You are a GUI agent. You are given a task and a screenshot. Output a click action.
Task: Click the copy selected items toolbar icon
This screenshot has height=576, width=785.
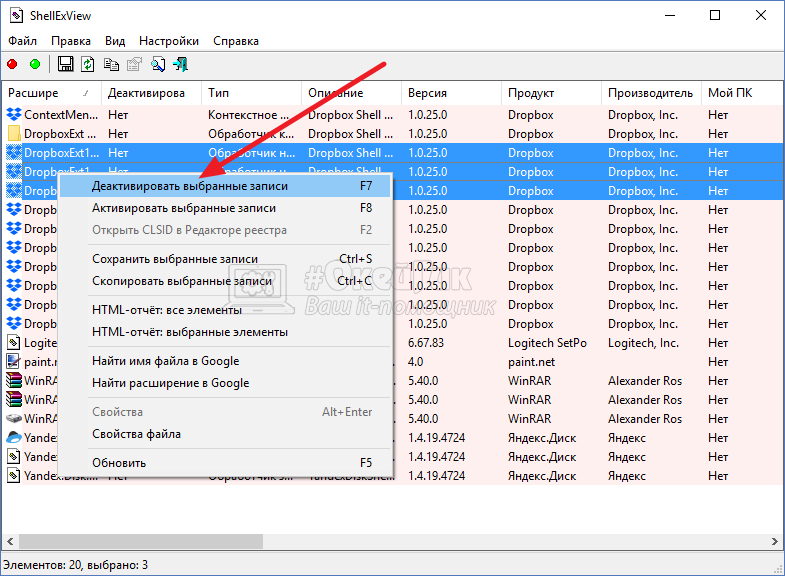[111, 64]
